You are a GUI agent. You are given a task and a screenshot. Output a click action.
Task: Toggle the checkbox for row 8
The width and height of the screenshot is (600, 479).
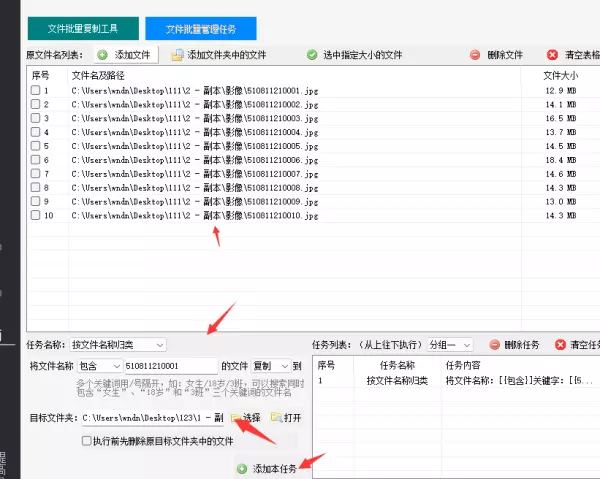35,187
